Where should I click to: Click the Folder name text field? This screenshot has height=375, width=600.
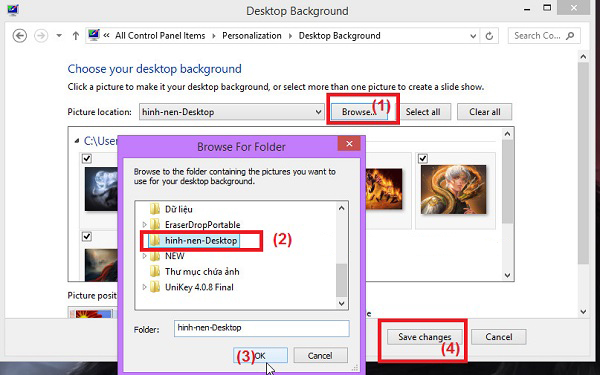tap(261, 328)
